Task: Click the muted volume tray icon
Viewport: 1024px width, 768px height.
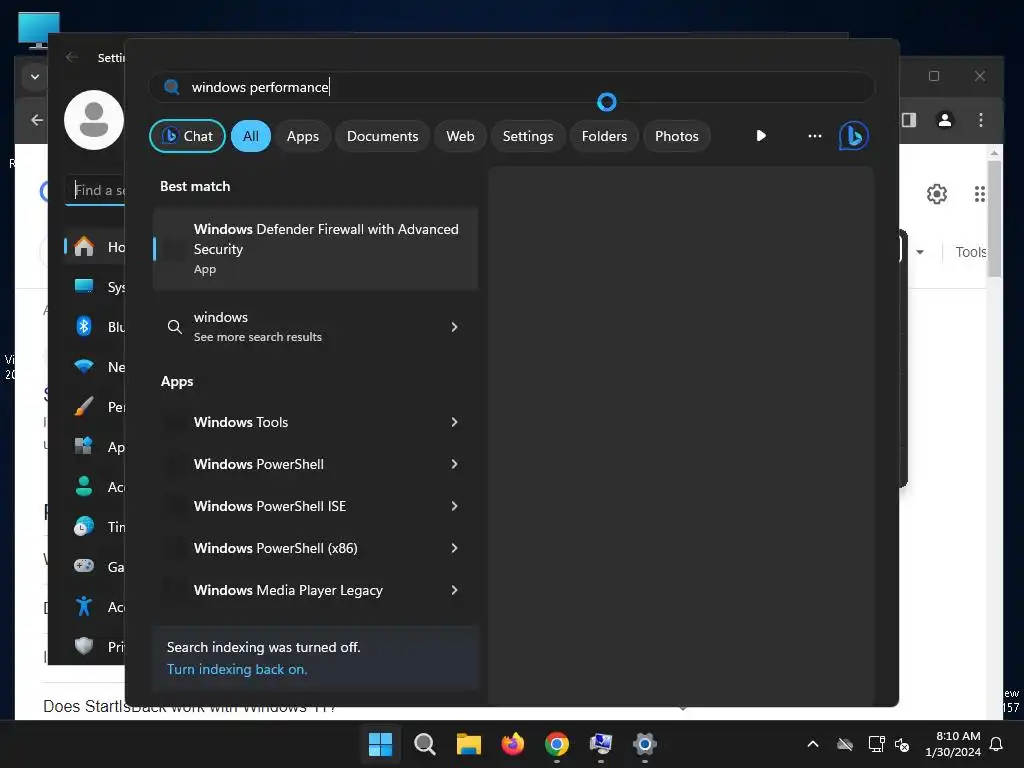Action: (x=902, y=744)
